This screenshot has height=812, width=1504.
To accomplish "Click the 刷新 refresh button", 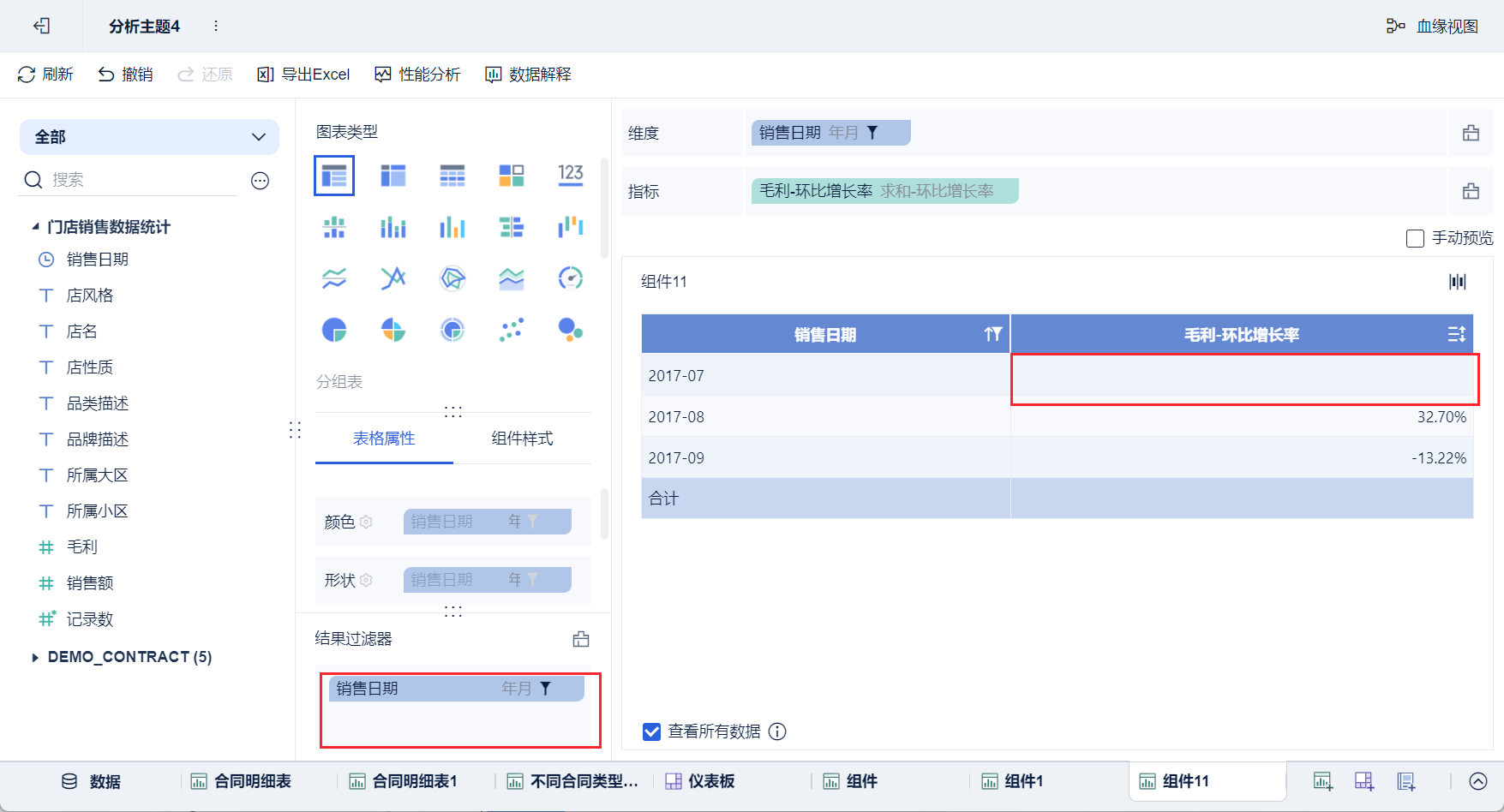I will (x=45, y=75).
